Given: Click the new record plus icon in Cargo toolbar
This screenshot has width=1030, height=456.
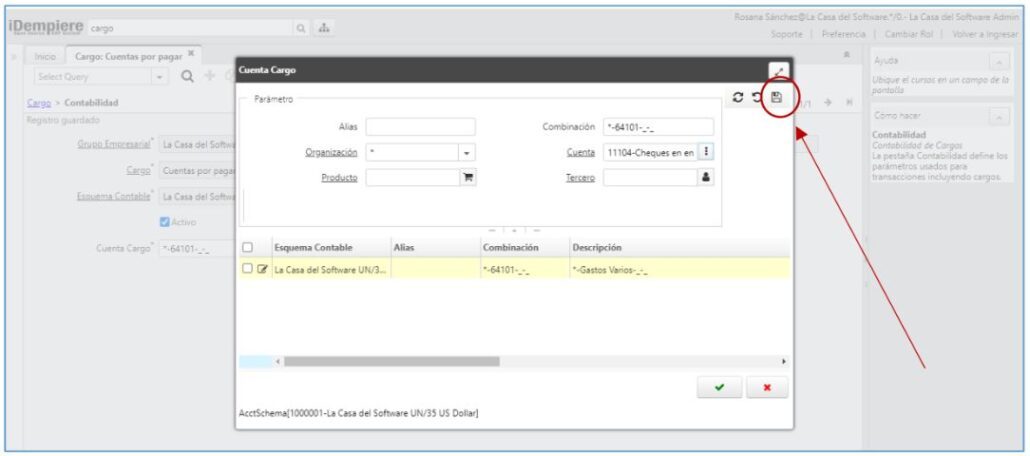Looking at the screenshot, I should coord(210,76).
